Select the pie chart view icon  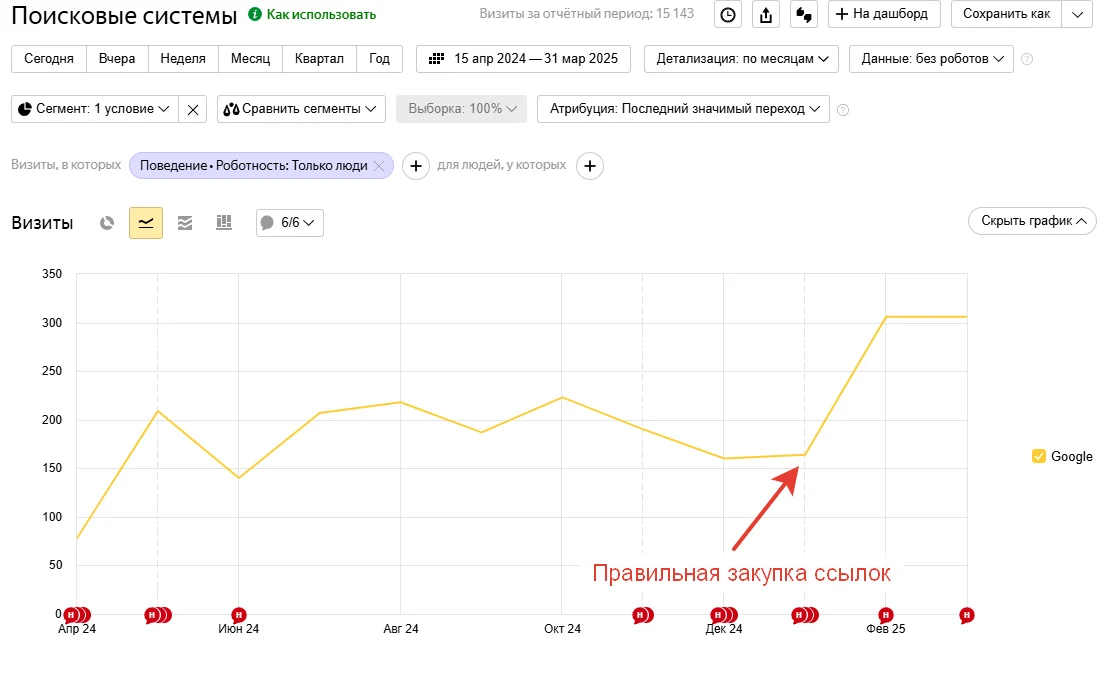[x=107, y=223]
